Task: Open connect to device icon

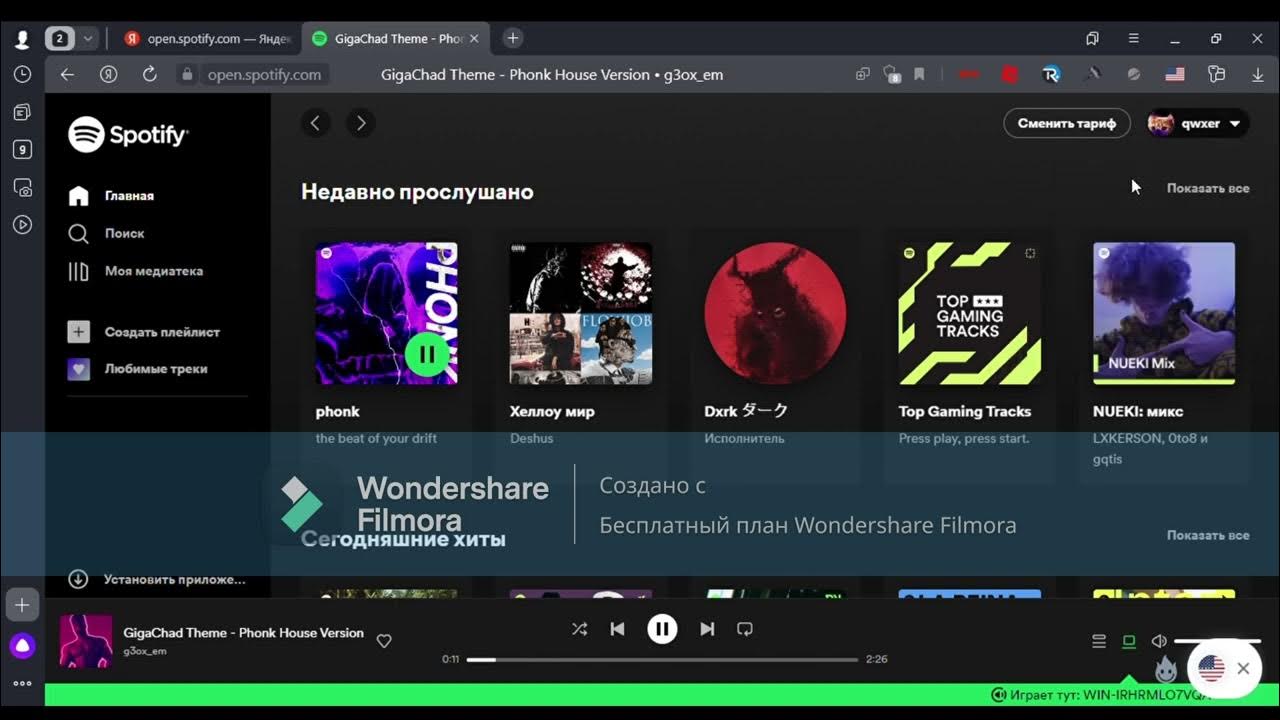Action: pos(1129,641)
